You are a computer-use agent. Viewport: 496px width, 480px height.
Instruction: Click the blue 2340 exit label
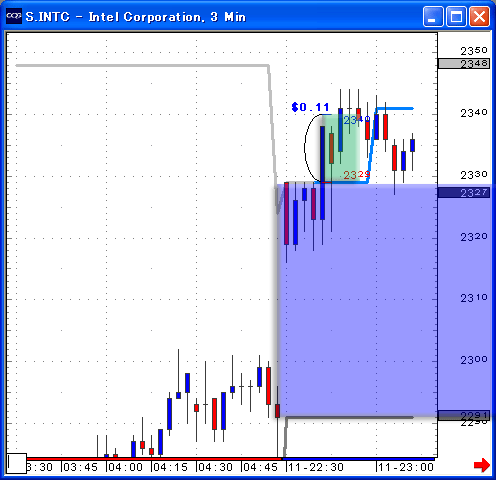click(357, 120)
